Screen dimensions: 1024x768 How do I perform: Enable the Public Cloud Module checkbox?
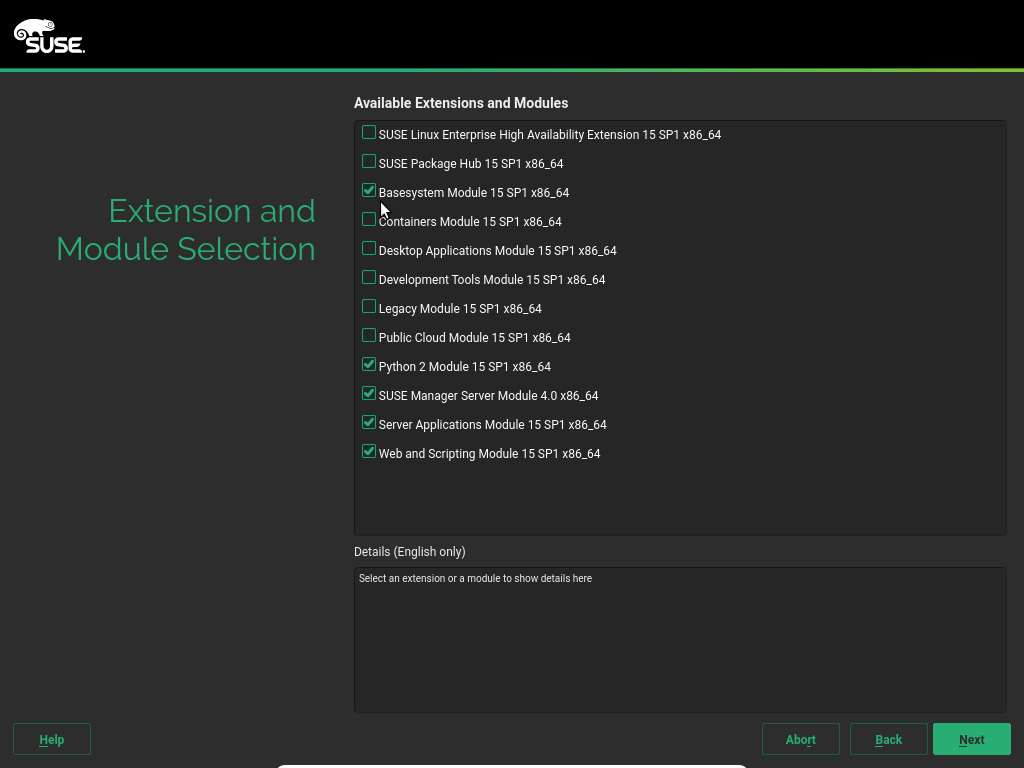pos(369,335)
